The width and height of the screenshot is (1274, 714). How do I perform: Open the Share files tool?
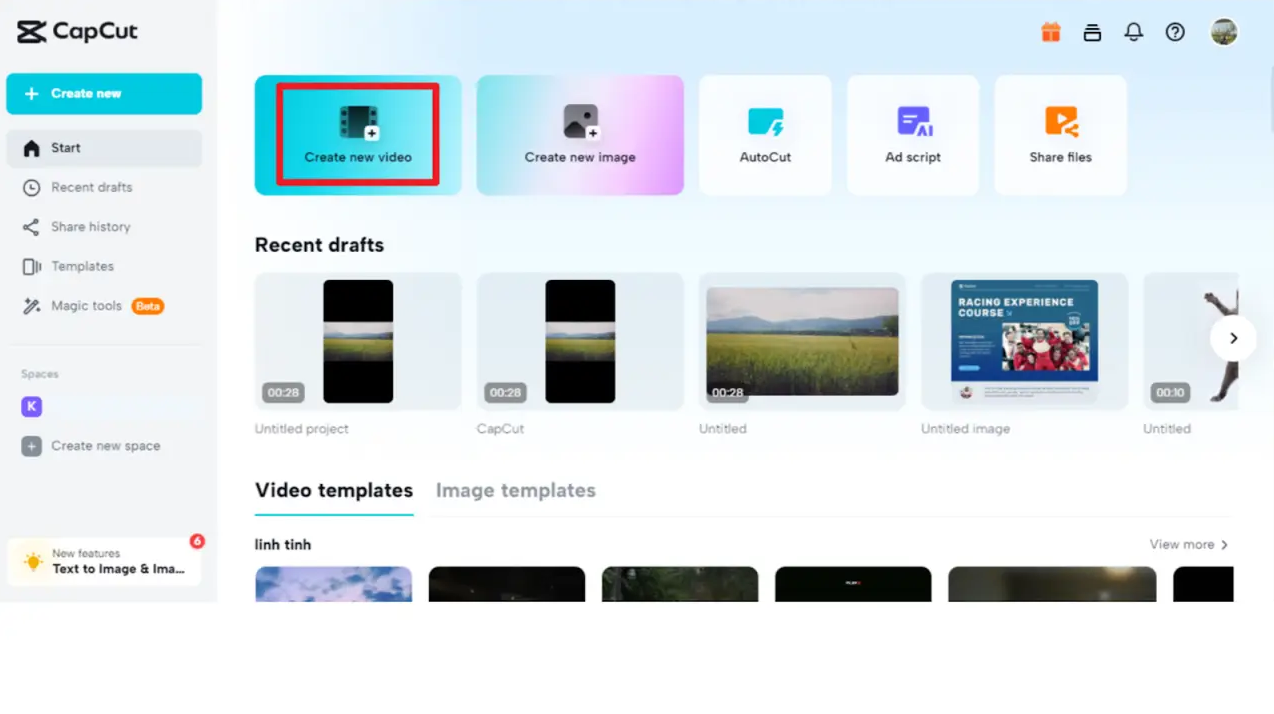[x=1061, y=135]
